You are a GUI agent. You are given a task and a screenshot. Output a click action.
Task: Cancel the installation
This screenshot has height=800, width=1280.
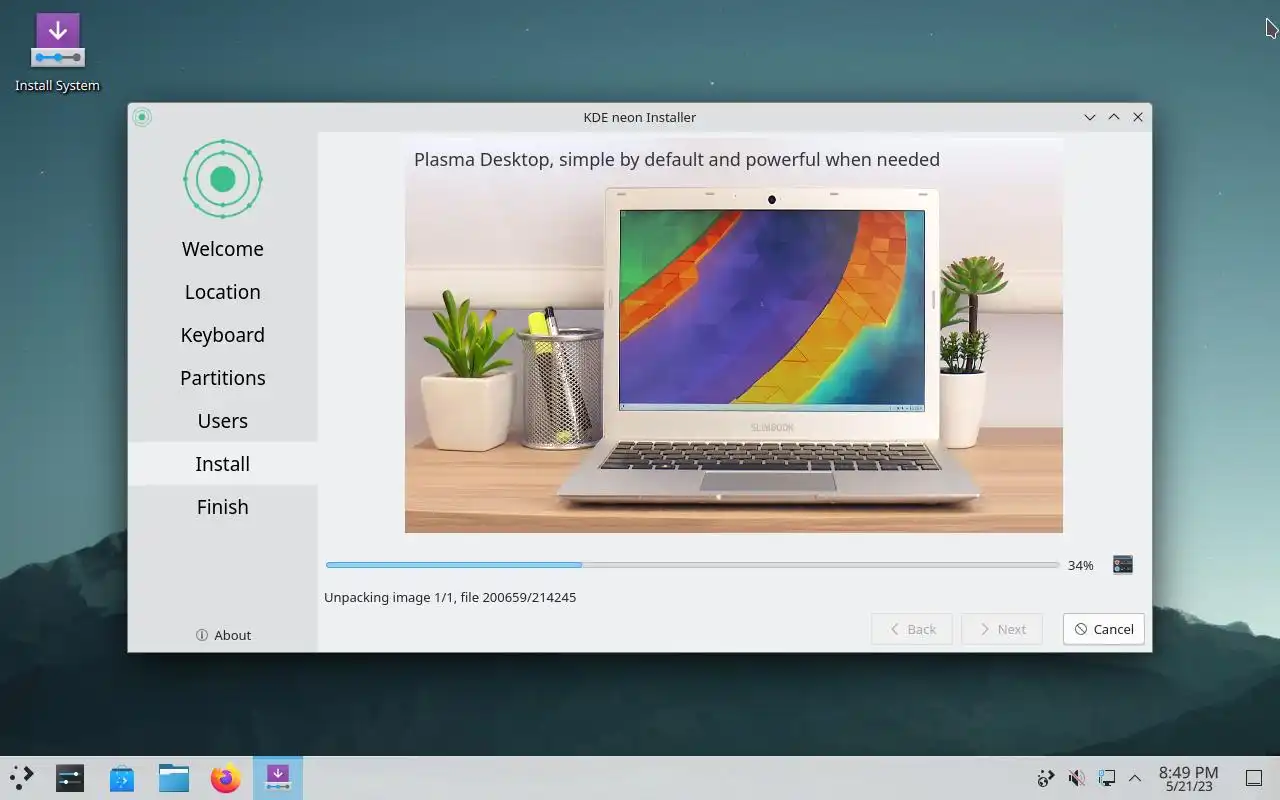coord(1104,629)
